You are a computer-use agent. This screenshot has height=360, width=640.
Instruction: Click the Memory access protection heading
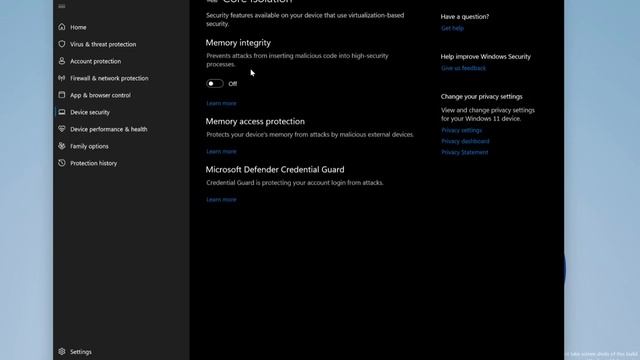pos(255,122)
